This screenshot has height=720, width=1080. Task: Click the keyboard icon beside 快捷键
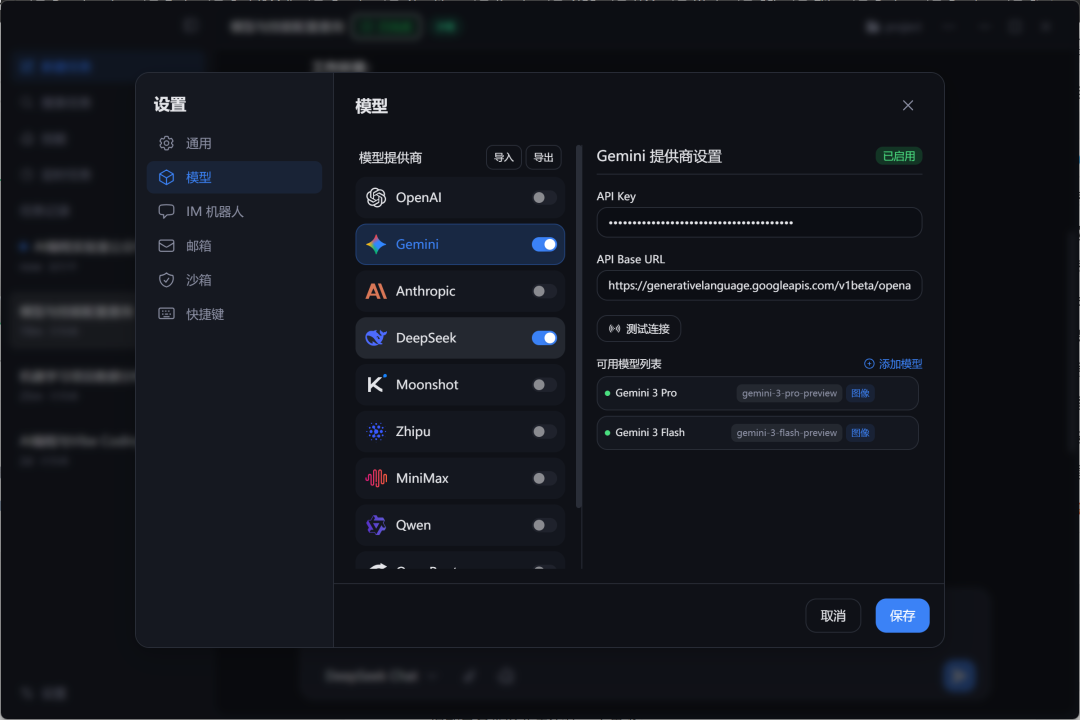[x=166, y=314]
